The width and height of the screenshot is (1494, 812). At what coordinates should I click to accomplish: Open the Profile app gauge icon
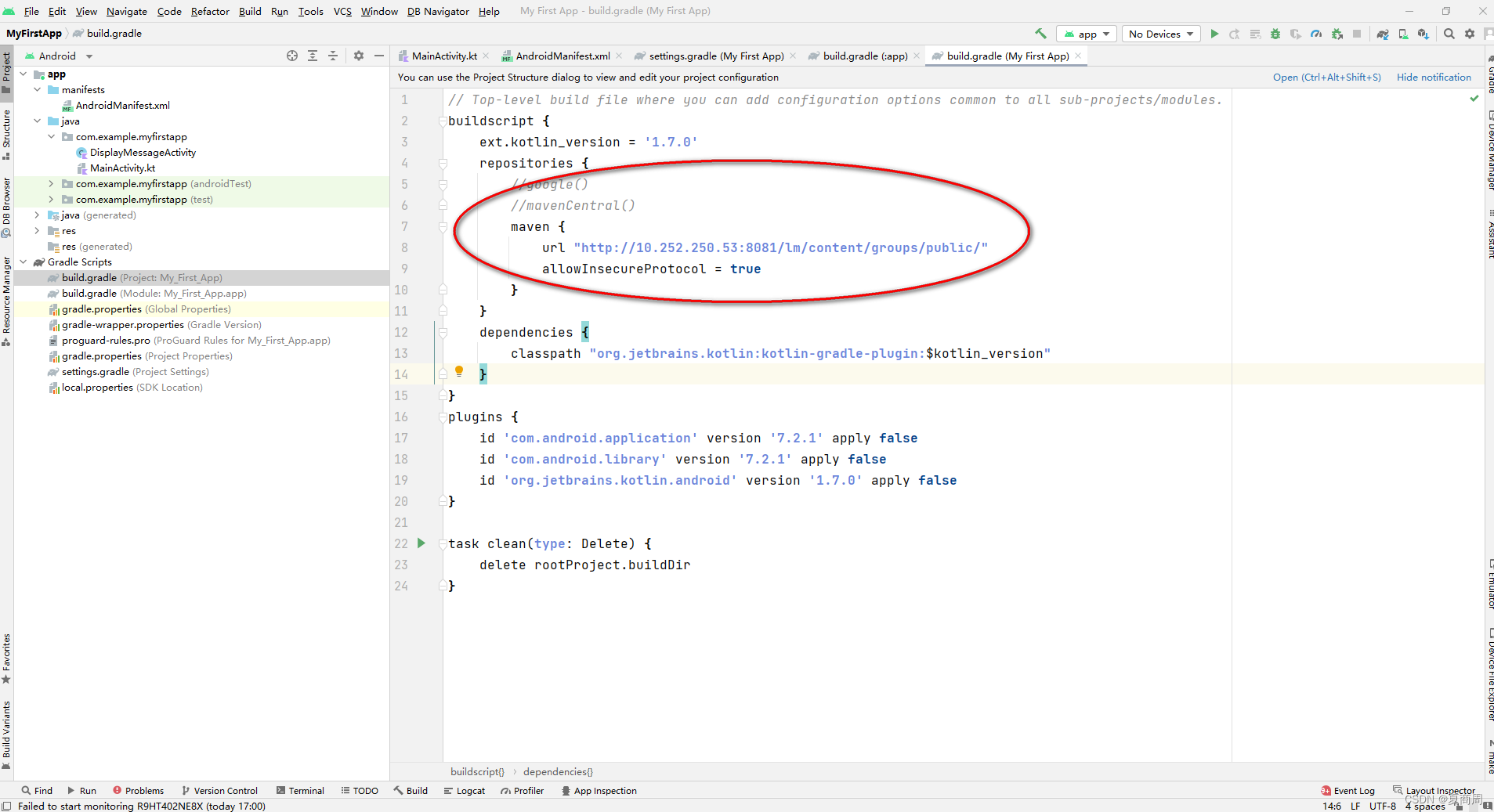pos(1316,34)
